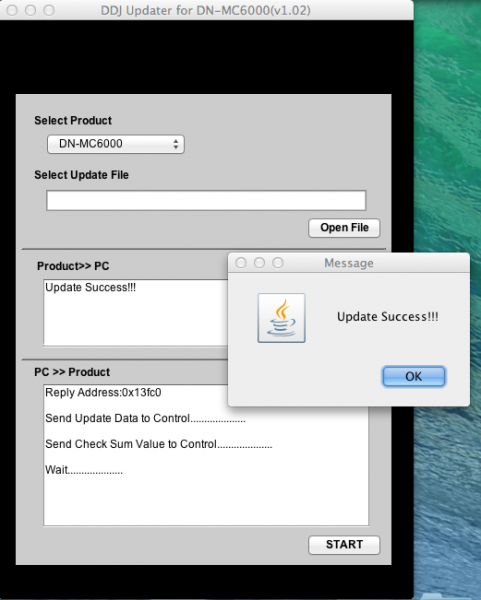Click the START button
This screenshot has height=600, width=481.
(x=344, y=545)
